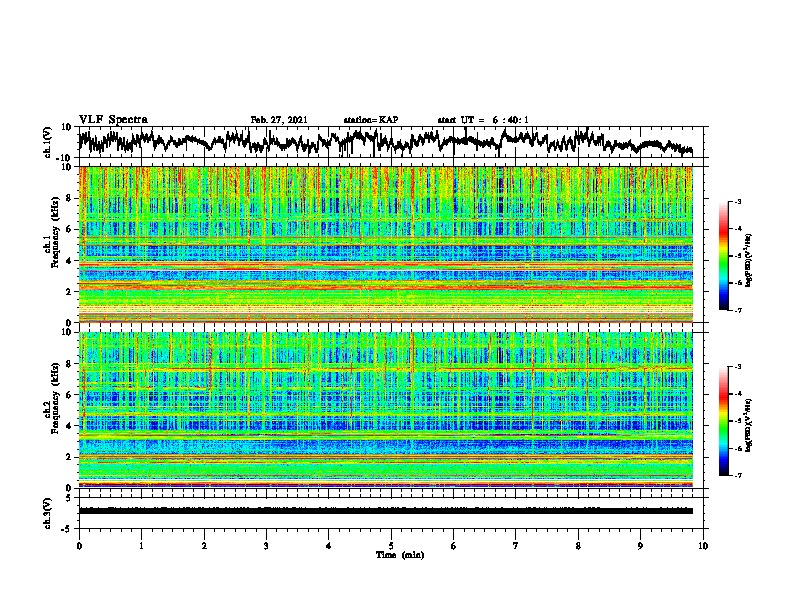Viewport: 792px width, 612px height.
Task: Click the "-7" label on upper colorbar
Action: (738, 310)
